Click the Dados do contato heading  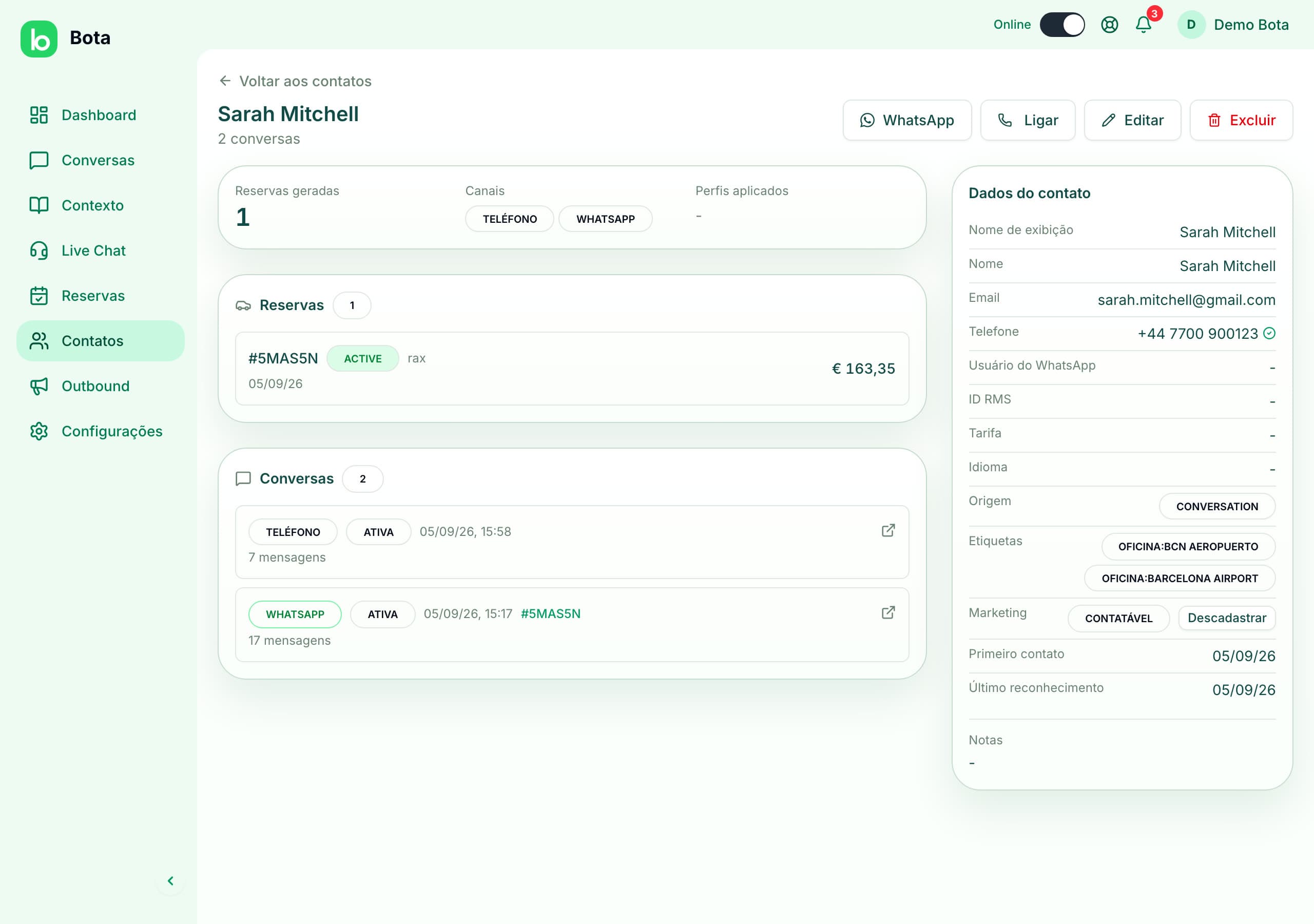point(1030,194)
